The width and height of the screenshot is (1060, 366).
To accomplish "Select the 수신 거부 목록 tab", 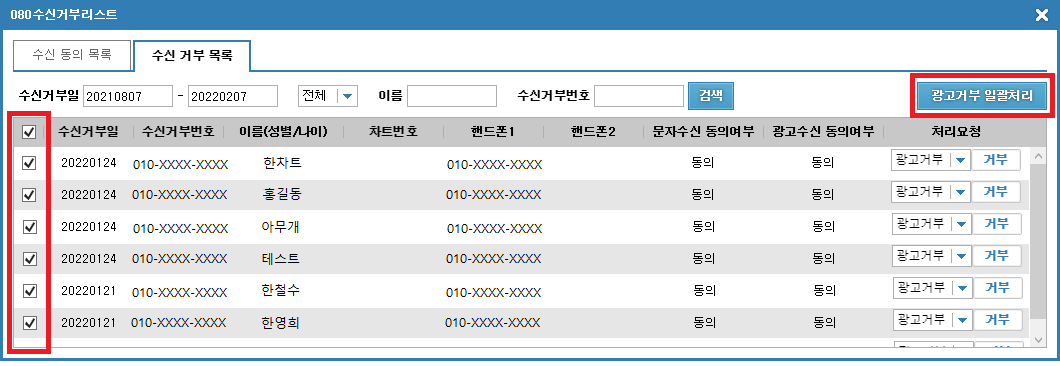I will 192,55.
